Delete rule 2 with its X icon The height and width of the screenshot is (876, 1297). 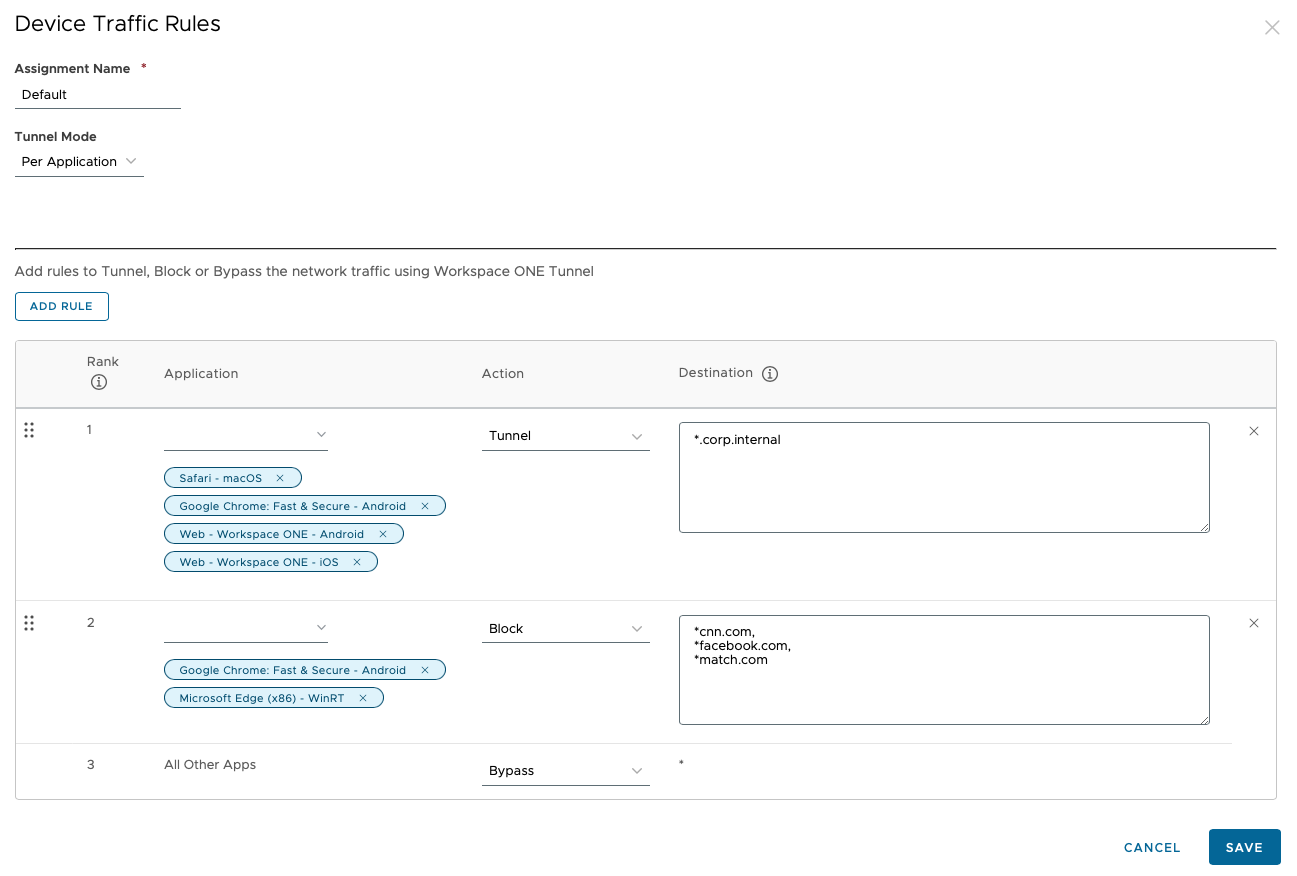click(x=1253, y=623)
